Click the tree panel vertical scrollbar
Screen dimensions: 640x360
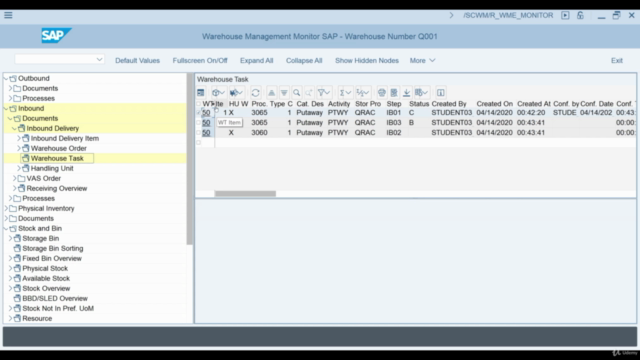pos(189,159)
